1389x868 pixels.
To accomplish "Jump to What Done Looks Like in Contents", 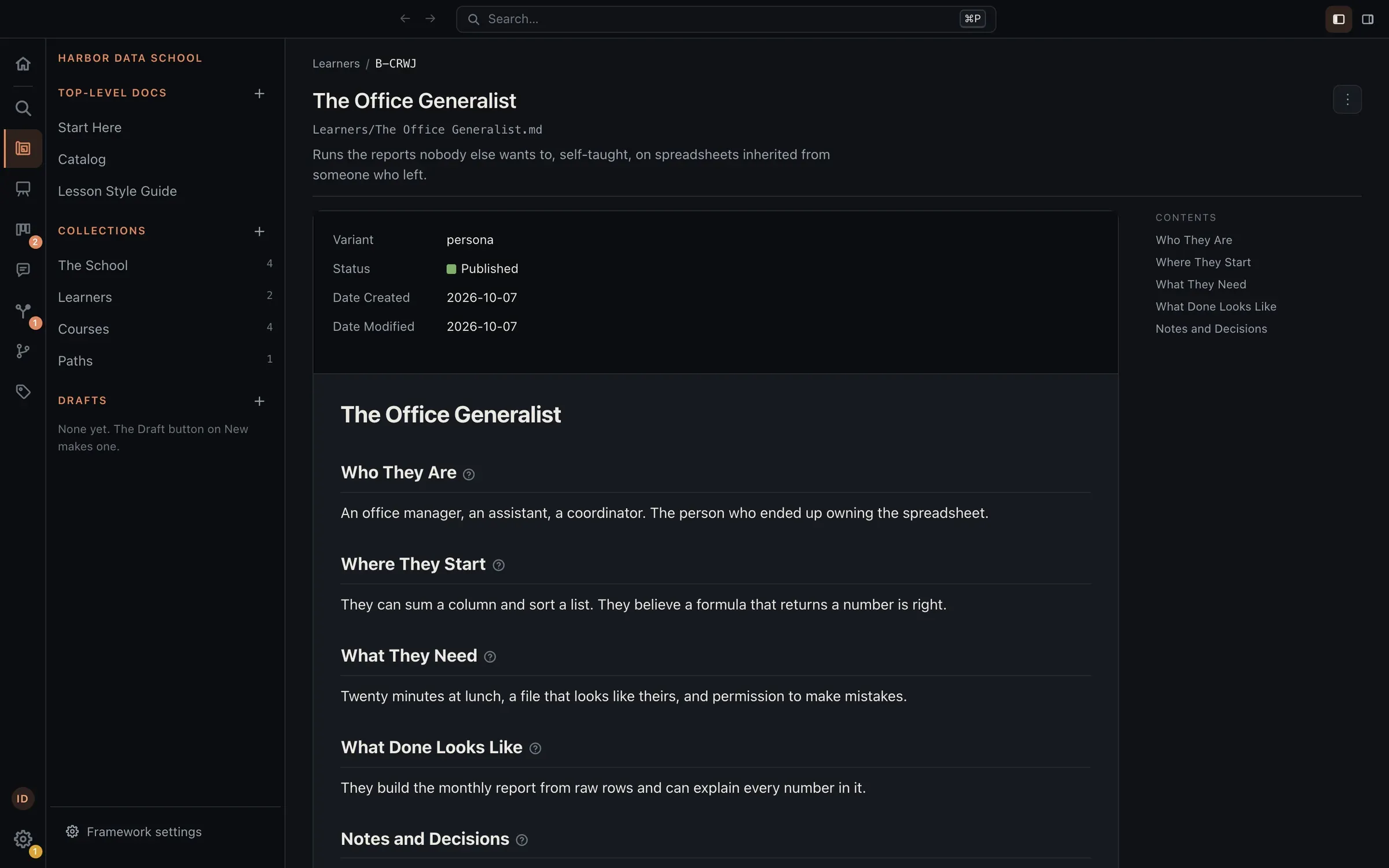I will pyautogui.click(x=1215, y=307).
